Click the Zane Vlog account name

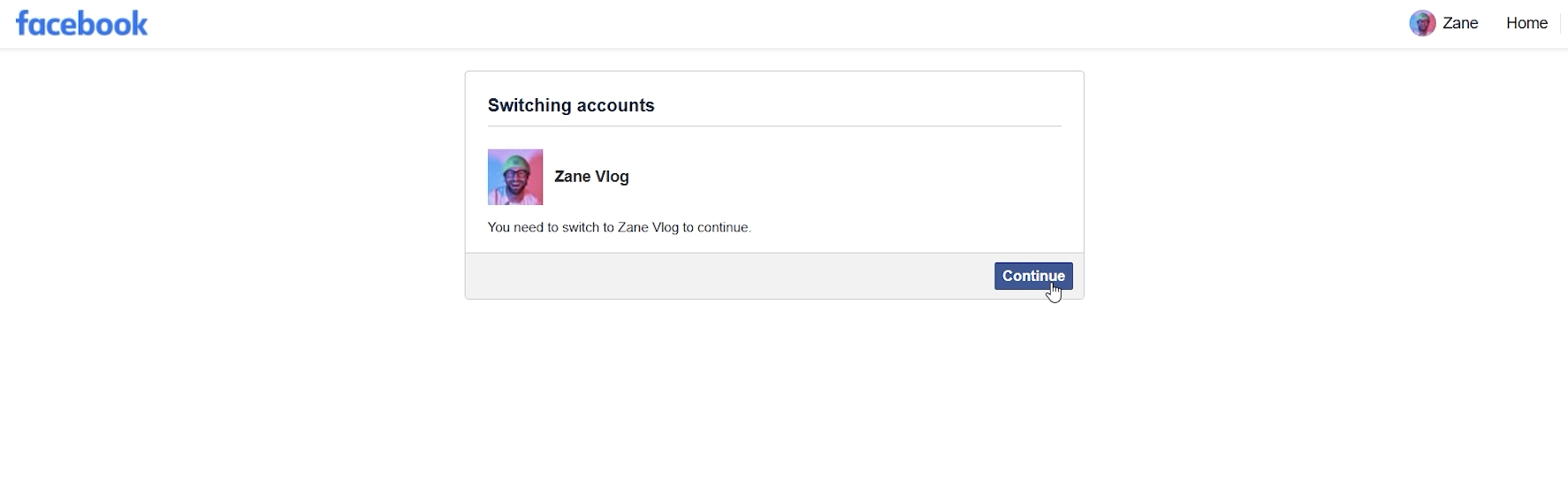591,177
